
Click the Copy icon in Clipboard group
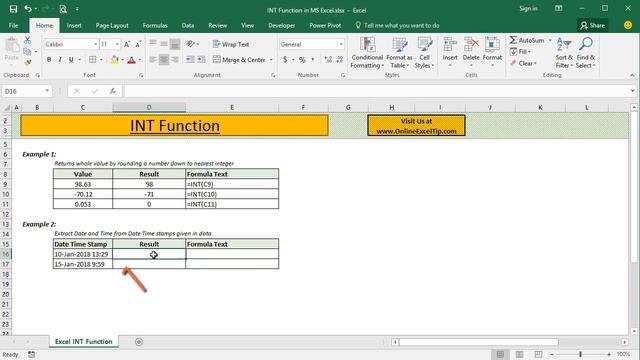click(27, 51)
